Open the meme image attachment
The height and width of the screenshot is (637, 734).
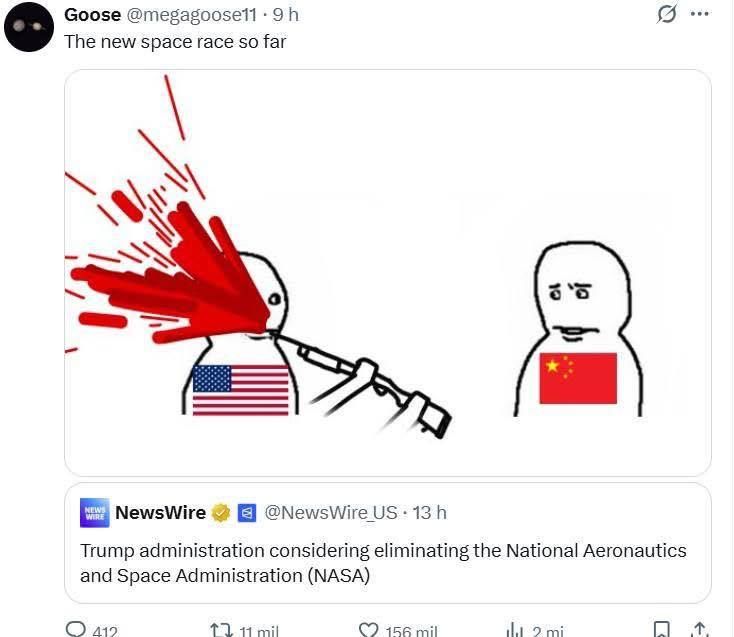[x=388, y=273]
